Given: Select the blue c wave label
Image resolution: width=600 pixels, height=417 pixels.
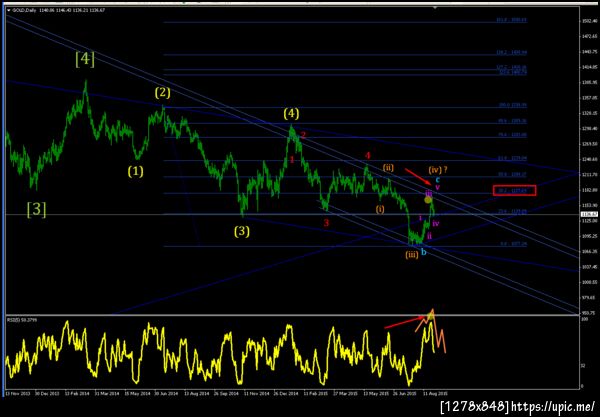Looking at the screenshot, I should [437, 179].
